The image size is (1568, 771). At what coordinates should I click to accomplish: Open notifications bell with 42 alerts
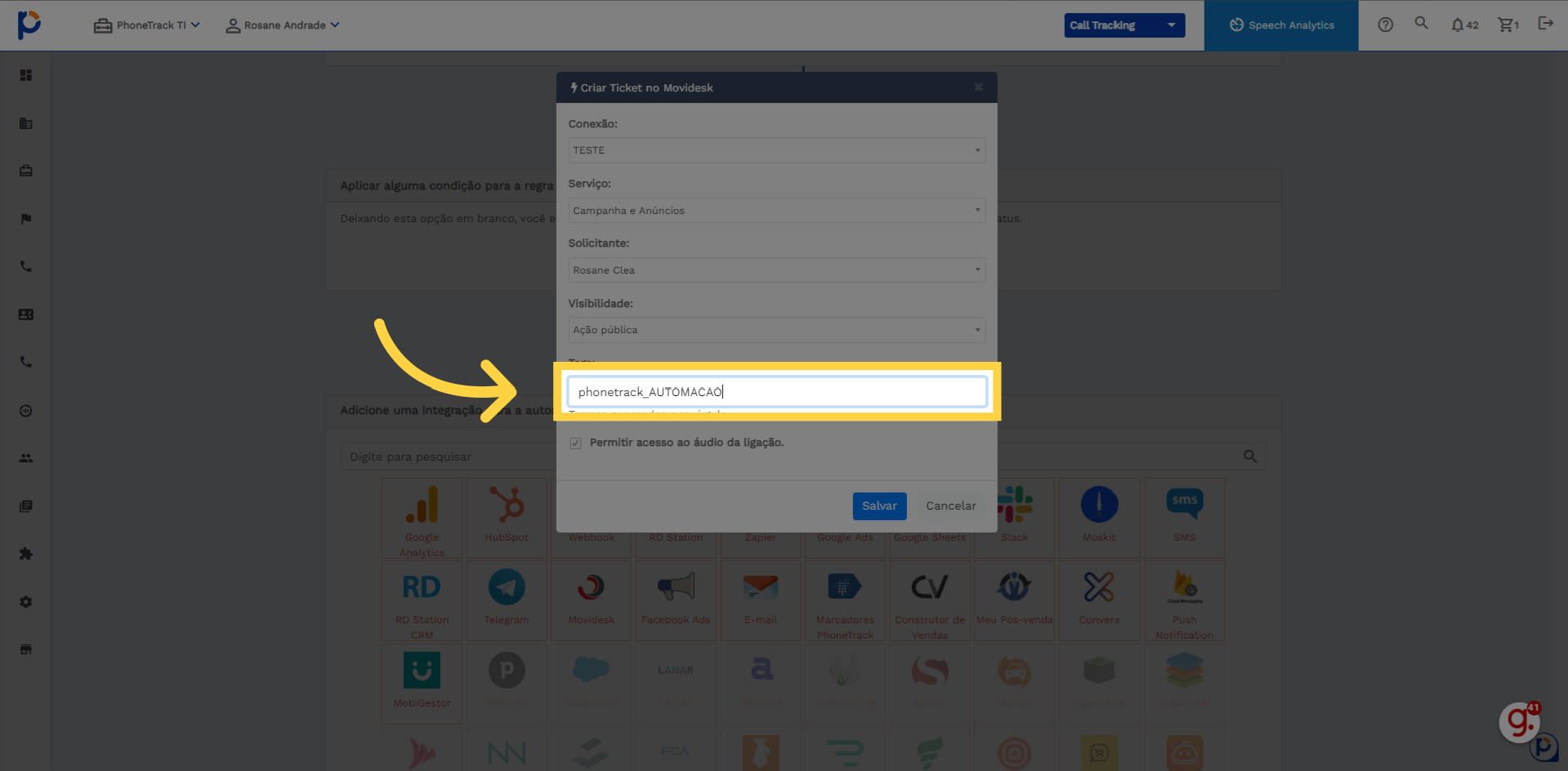click(1464, 25)
